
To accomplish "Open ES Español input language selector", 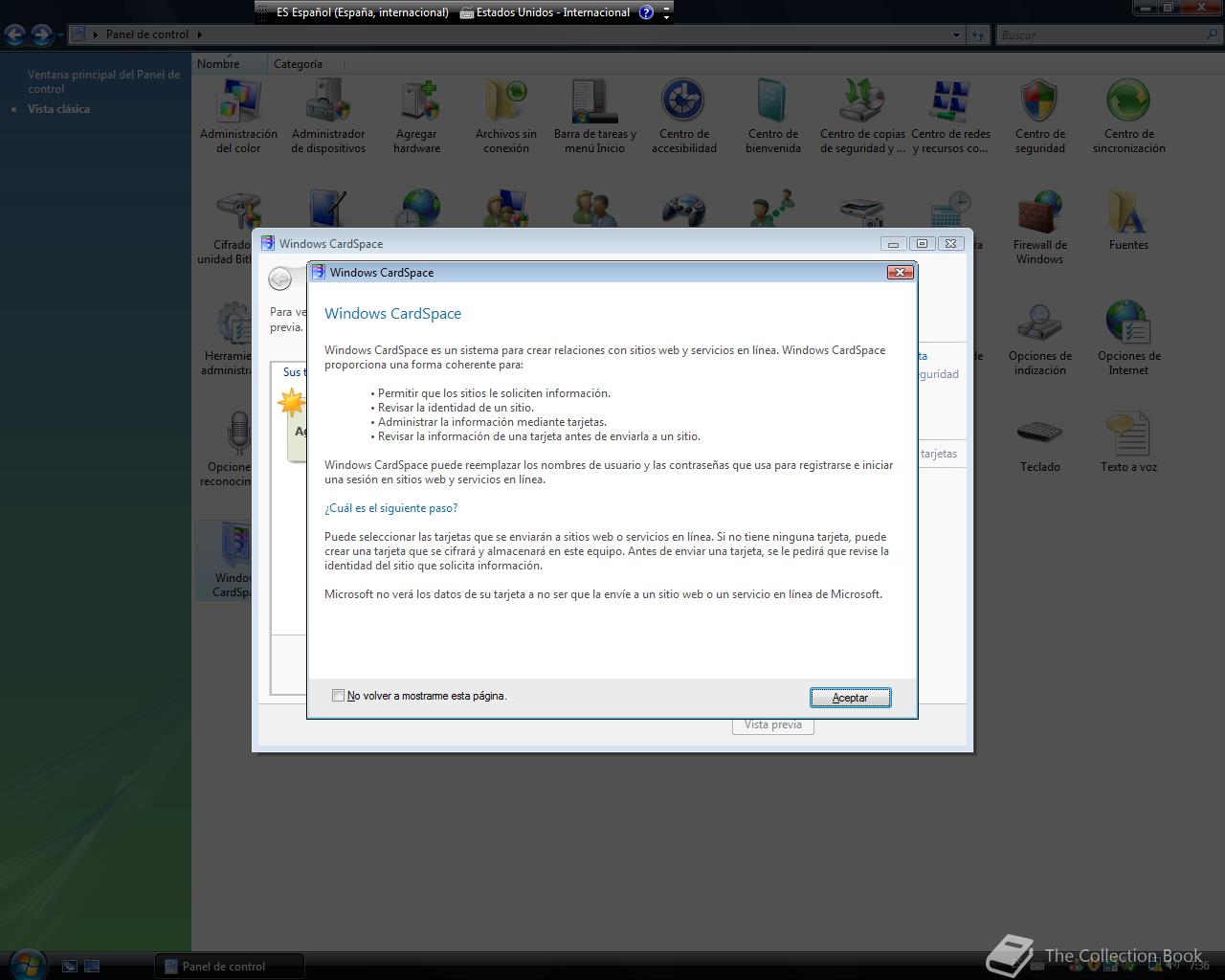I will click(x=362, y=12).
